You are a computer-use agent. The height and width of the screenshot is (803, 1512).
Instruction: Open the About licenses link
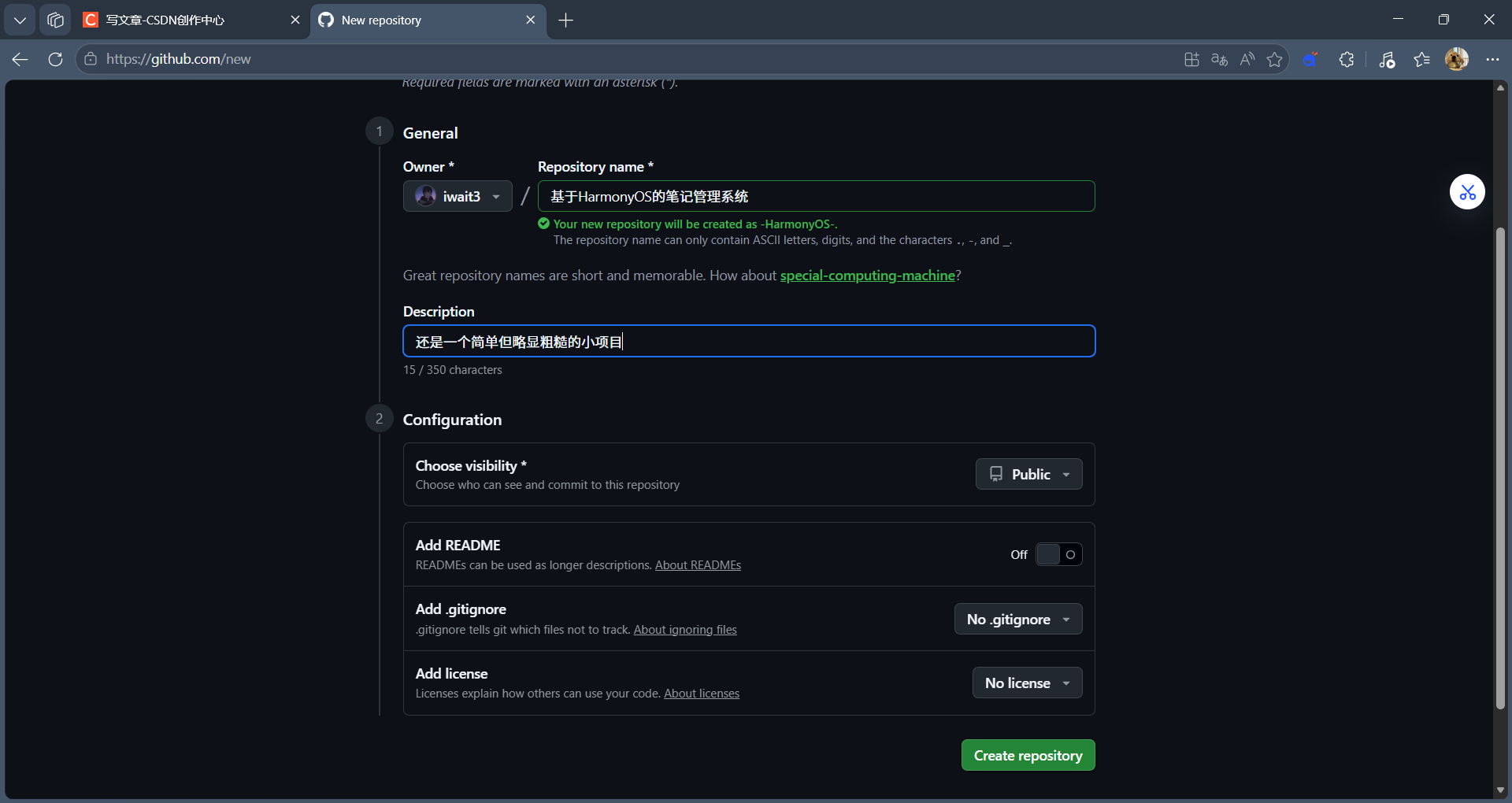coord(702,694)
